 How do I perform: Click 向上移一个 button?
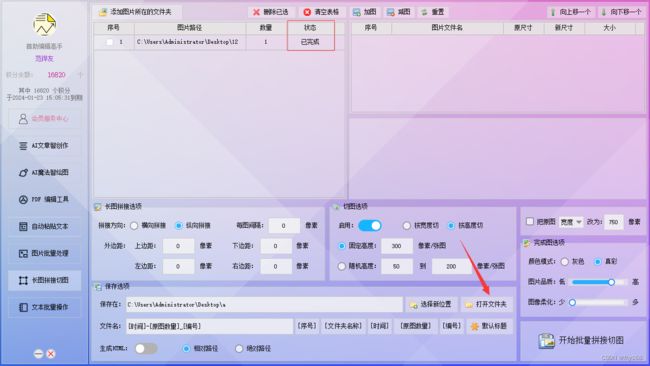[x=571, y=12]
